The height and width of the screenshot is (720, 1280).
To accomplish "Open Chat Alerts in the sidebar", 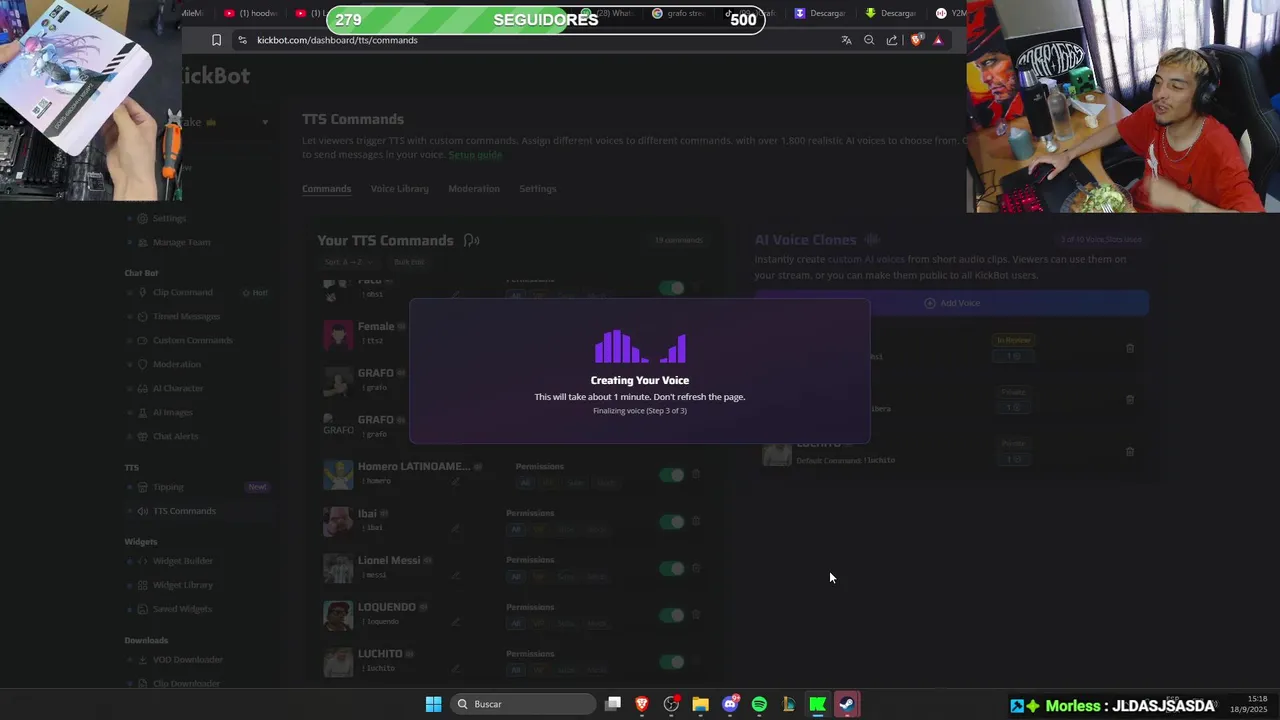I will coord(175,436).
